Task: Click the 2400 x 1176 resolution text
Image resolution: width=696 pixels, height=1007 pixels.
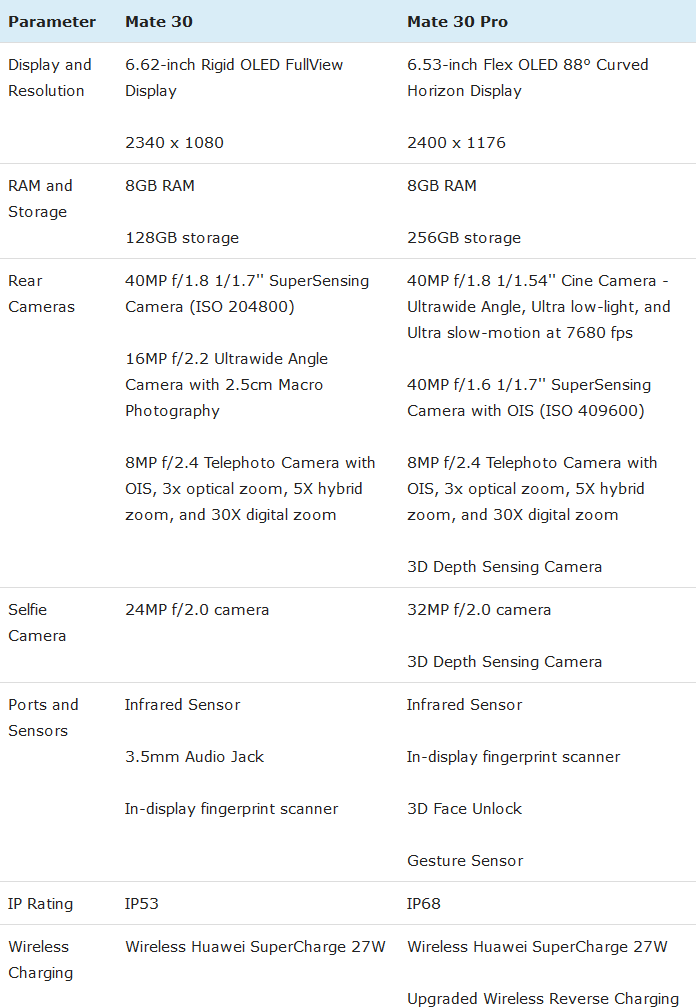Action: pos(456,142)
